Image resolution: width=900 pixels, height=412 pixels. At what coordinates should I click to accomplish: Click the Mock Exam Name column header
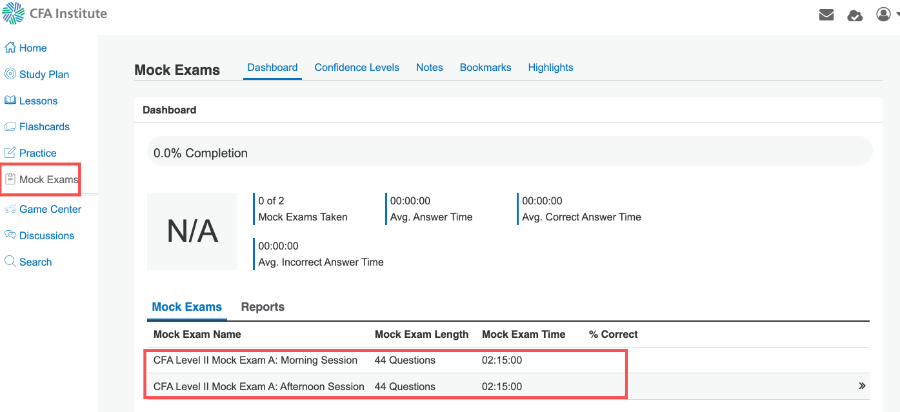[x=197, y=334]
